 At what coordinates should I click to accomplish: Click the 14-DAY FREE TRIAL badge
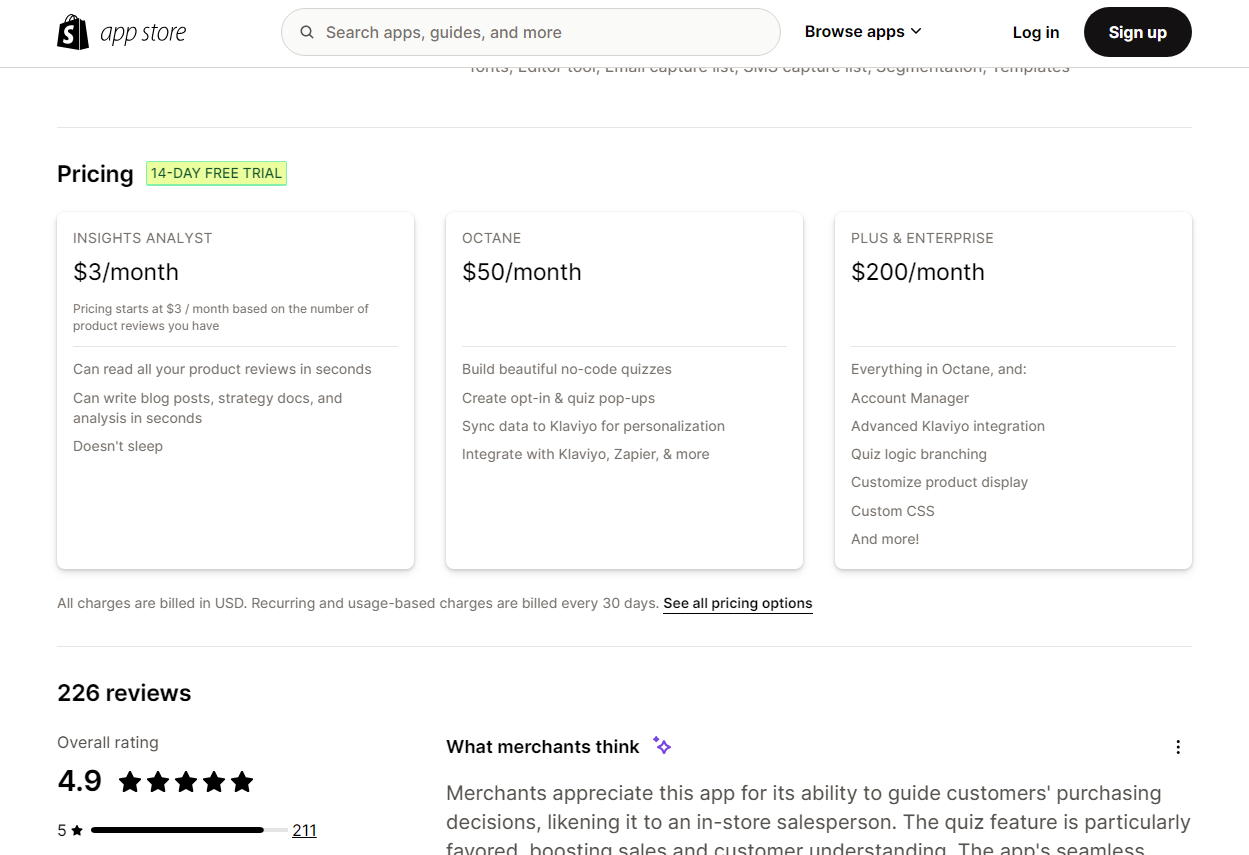(216, 173)
